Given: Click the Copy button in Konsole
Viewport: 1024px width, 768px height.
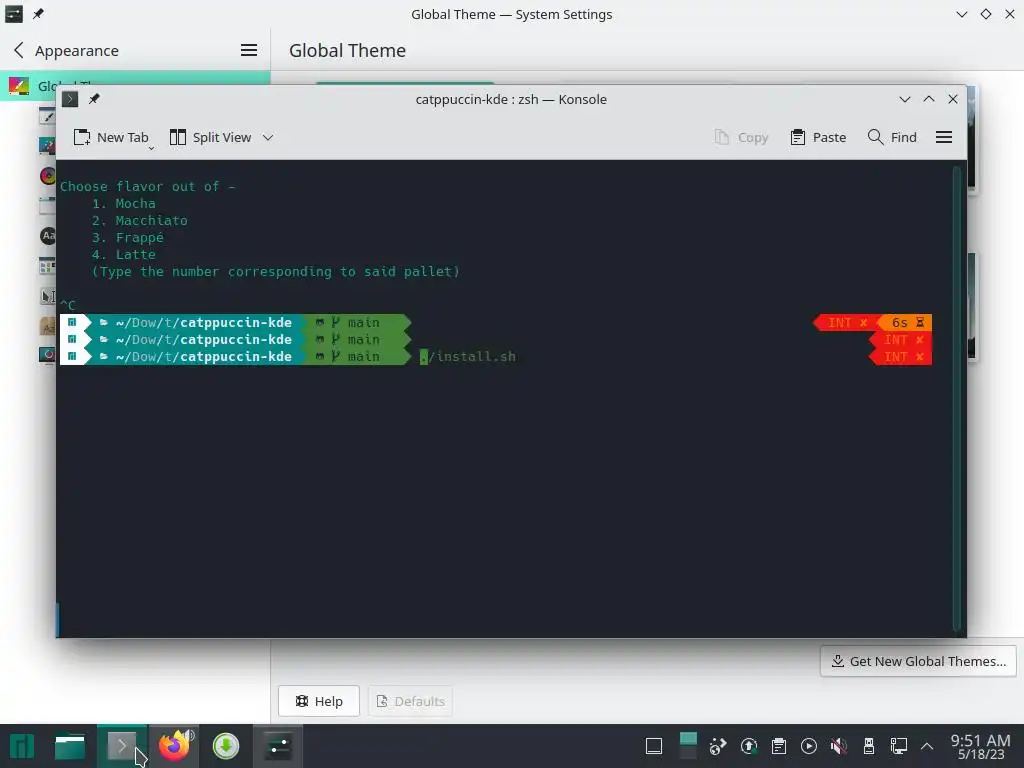Looking at the screenshot, I should click(741, 137).
